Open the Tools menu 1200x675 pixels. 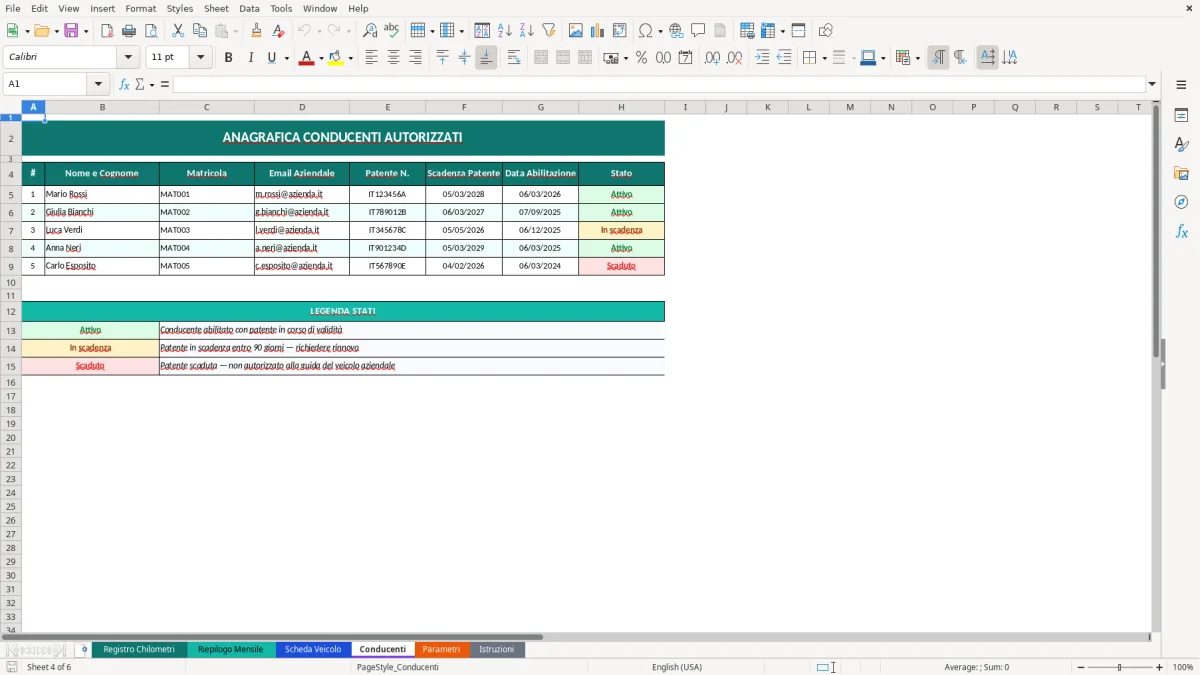281,8
